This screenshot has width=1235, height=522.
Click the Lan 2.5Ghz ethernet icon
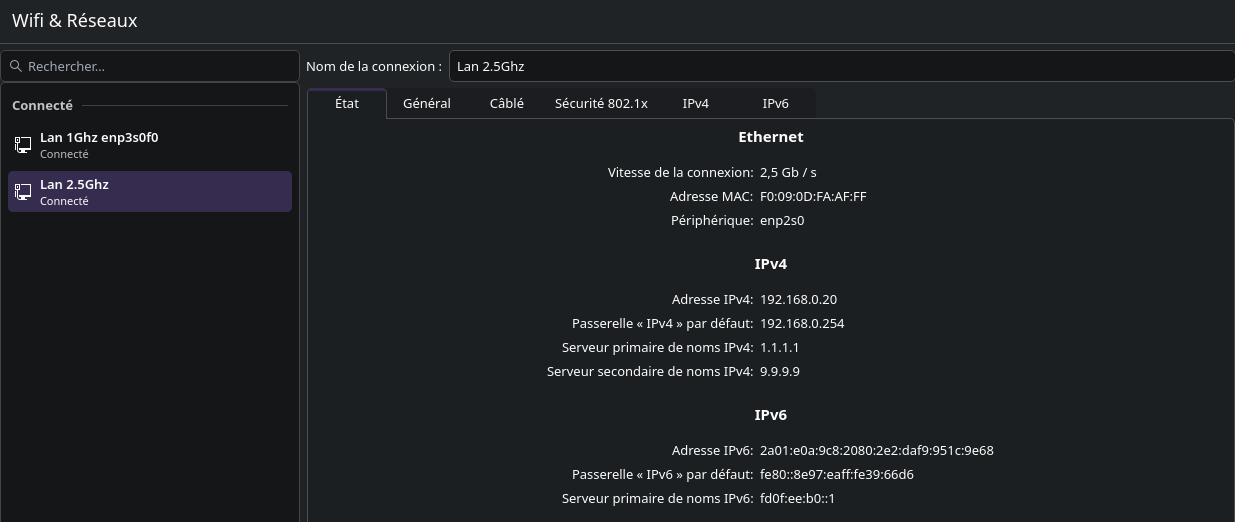(x=23, y=192)
